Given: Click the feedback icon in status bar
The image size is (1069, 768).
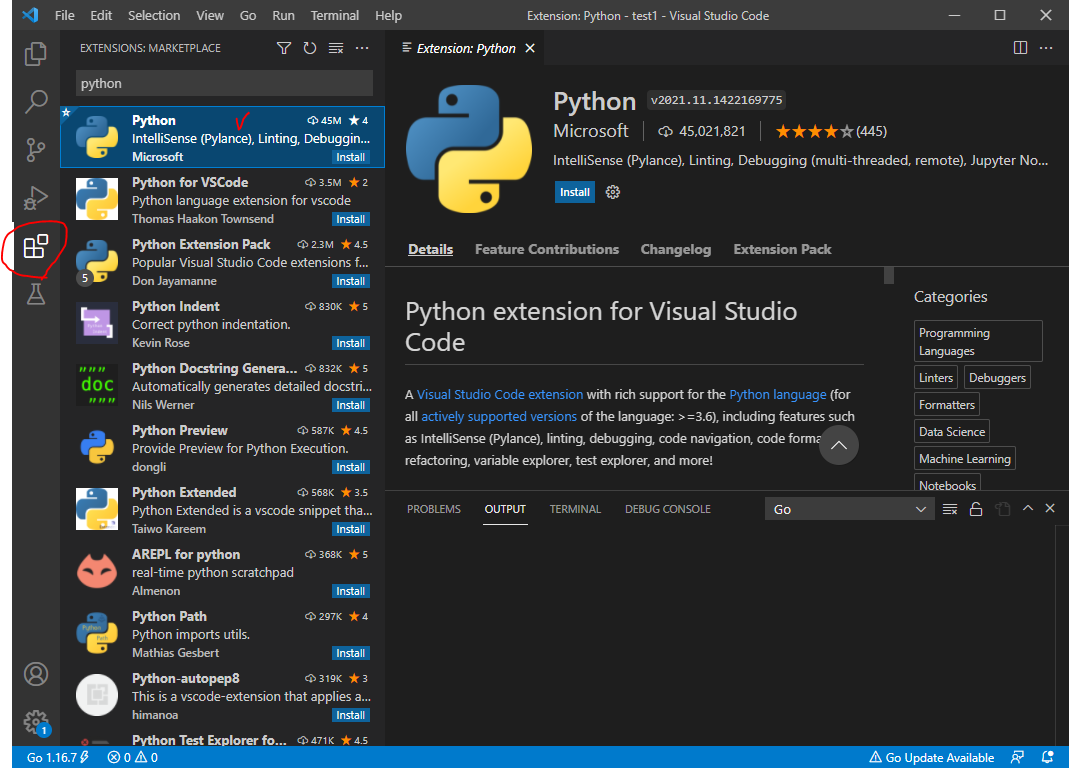Looking at the screenshot, I should coord(1017,757).
